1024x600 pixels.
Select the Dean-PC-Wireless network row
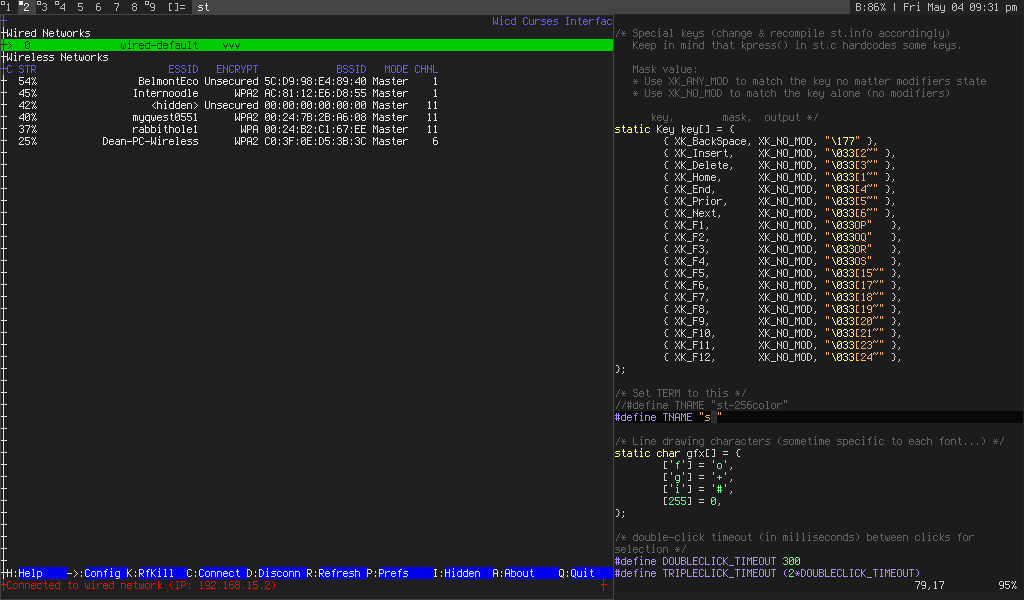[150, 141]
